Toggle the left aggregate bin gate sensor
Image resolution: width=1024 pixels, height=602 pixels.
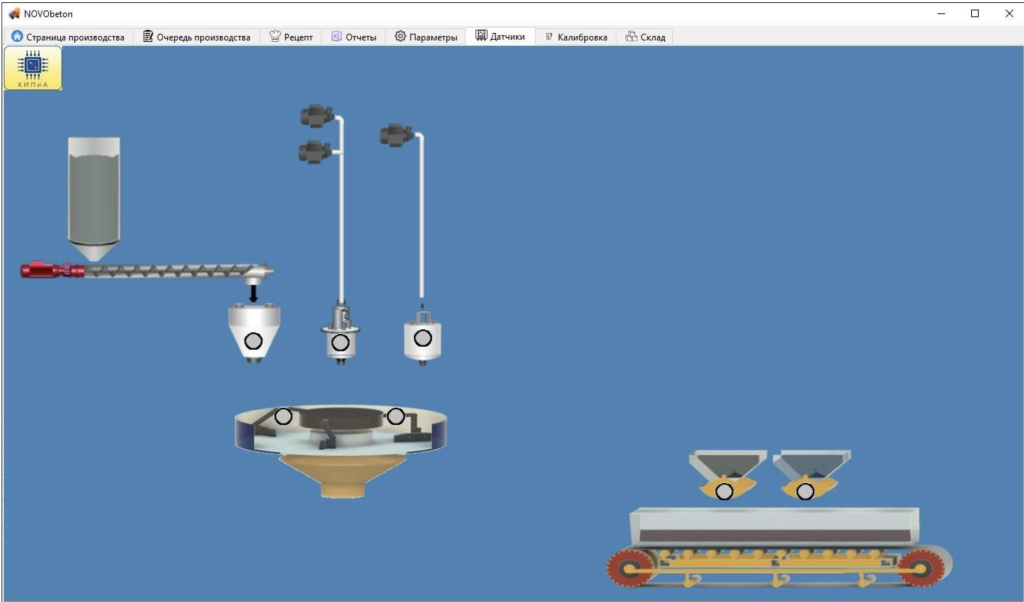point(724,491)
